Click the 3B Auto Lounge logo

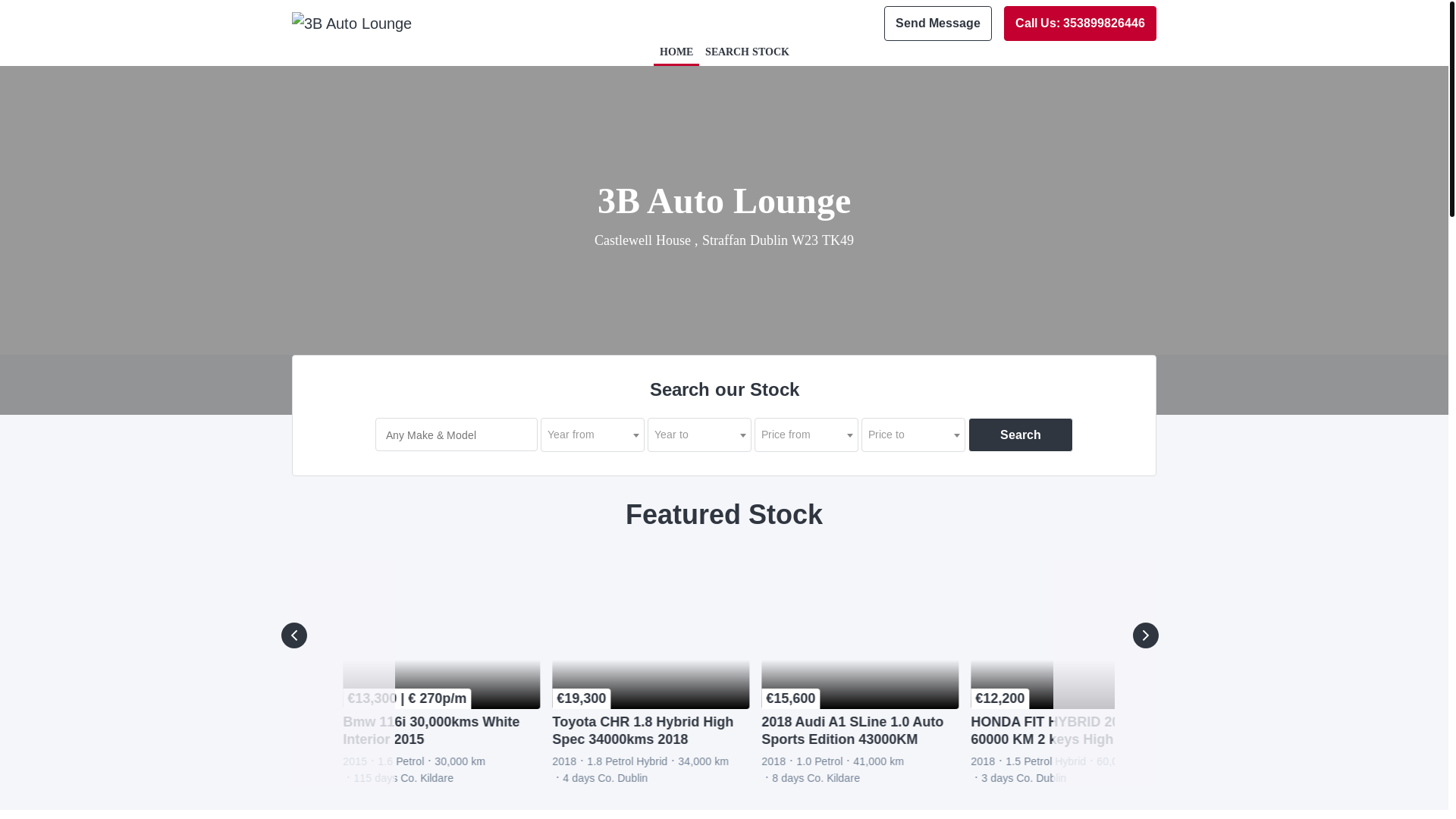coord(352,24)
